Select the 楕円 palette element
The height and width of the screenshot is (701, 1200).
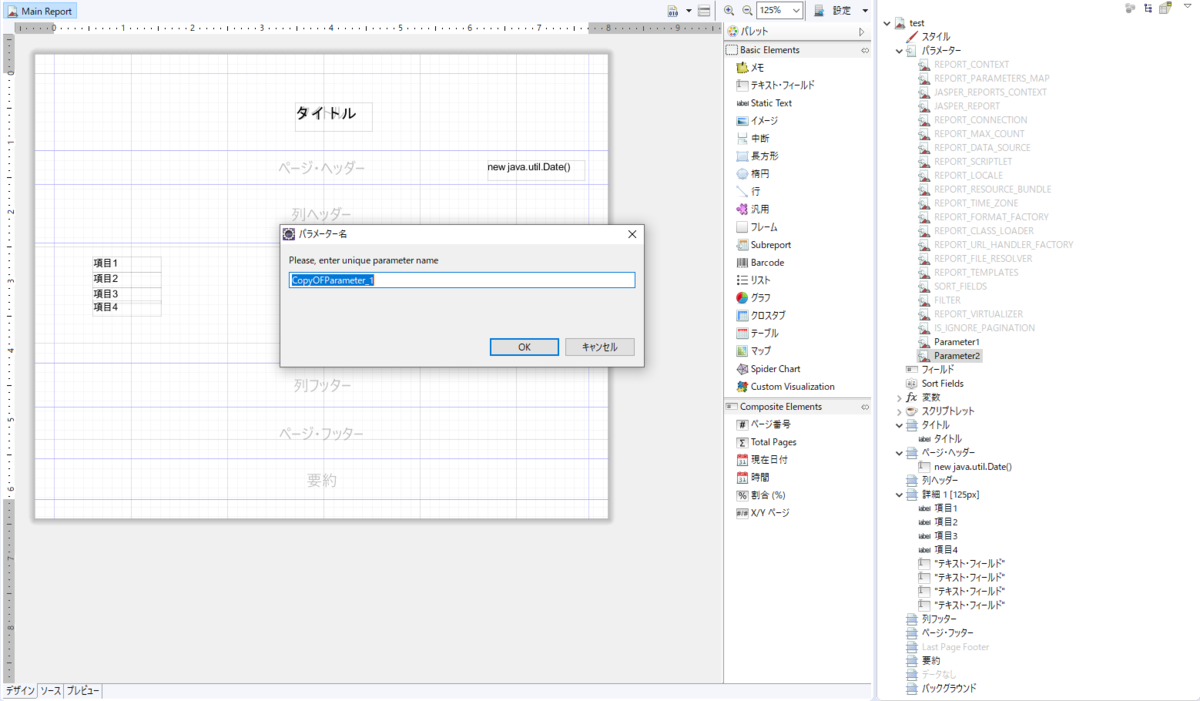752,174
